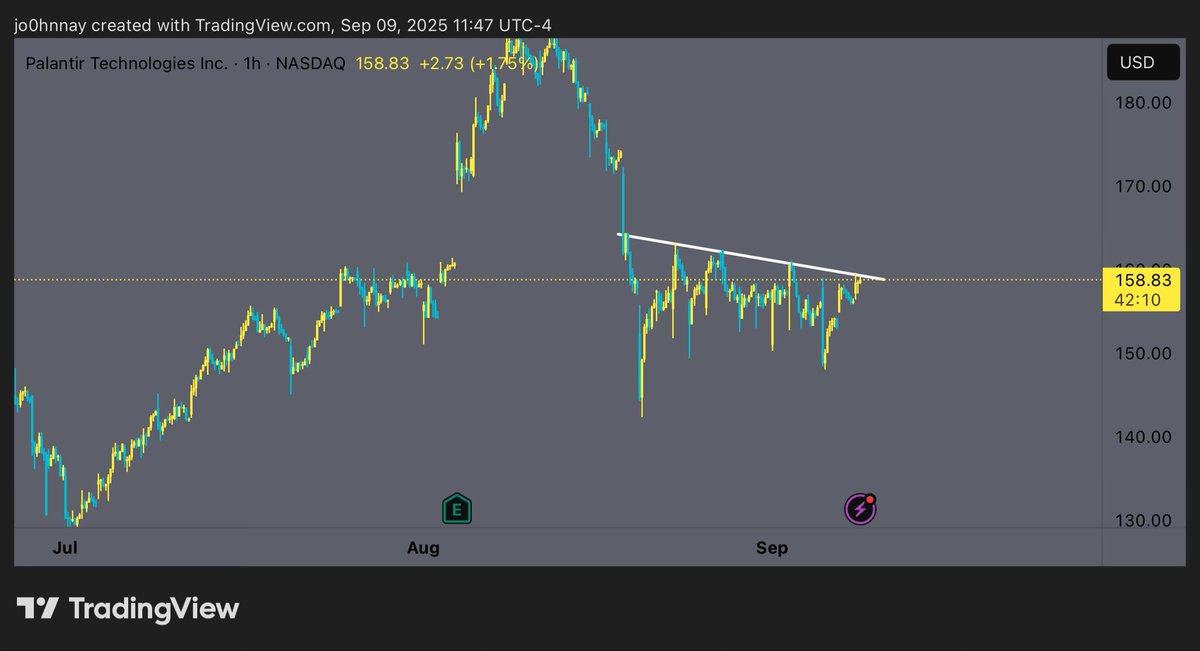The height and width of the screenshot is (651, 1200).
Task: Click the 170.00 price axis label
Action: tap(1146, 186)
